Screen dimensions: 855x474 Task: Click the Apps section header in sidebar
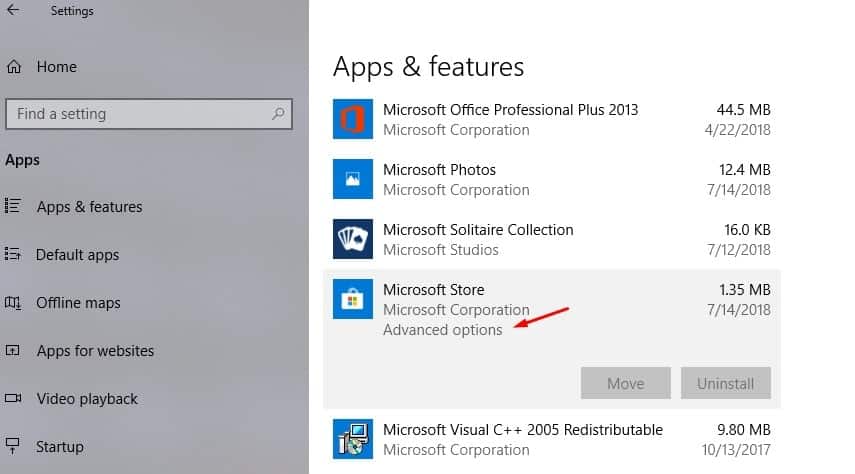[22, 160]
